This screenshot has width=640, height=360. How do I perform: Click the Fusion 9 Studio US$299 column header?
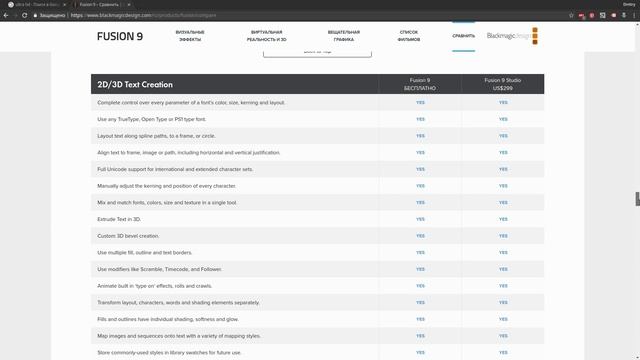pyautogui.click(x=503, y=84)
